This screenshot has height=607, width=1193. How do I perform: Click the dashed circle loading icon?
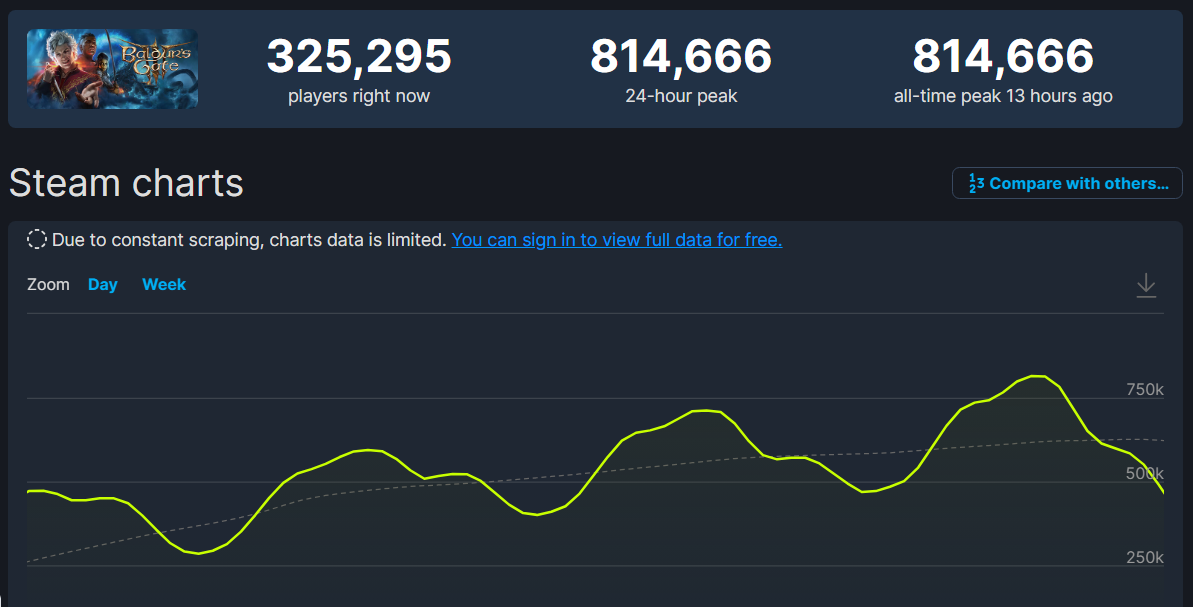(x=37, y=240)
